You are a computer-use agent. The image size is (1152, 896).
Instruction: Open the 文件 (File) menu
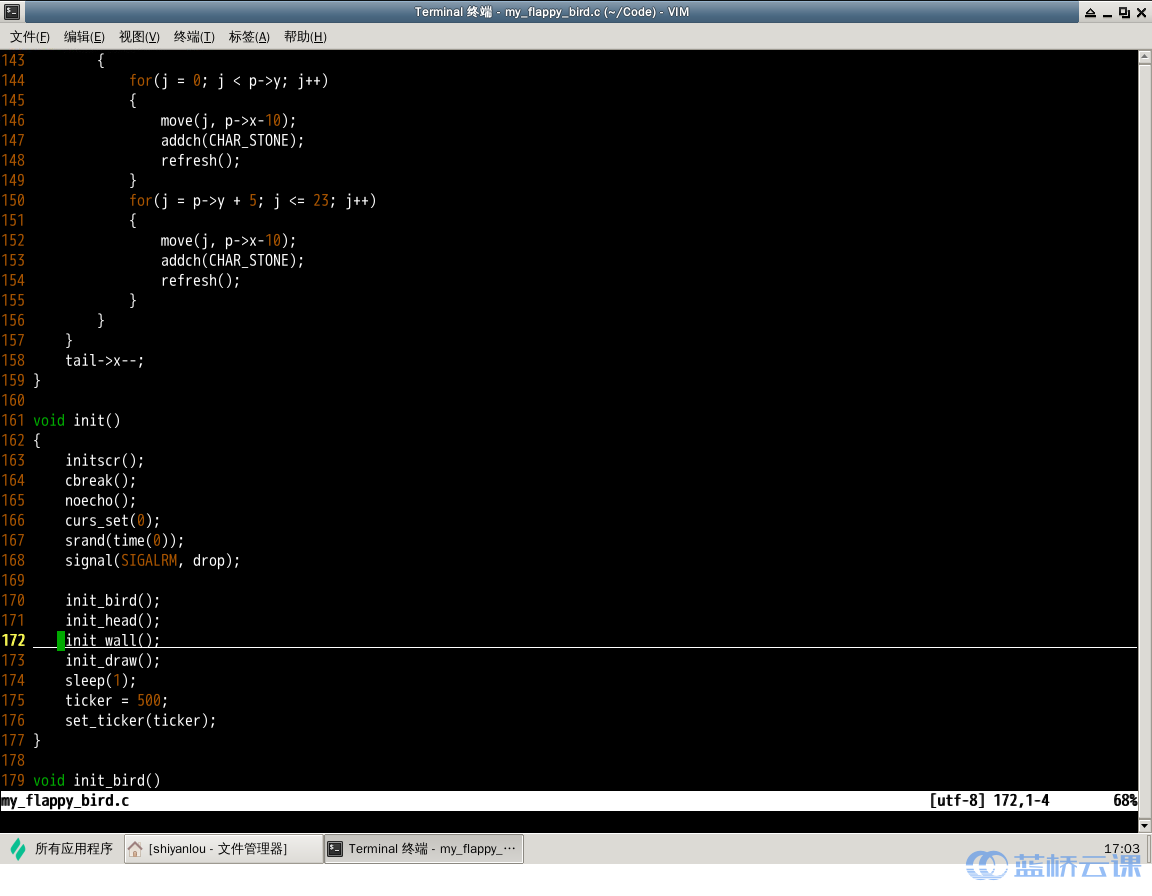[x=30, y=37]
